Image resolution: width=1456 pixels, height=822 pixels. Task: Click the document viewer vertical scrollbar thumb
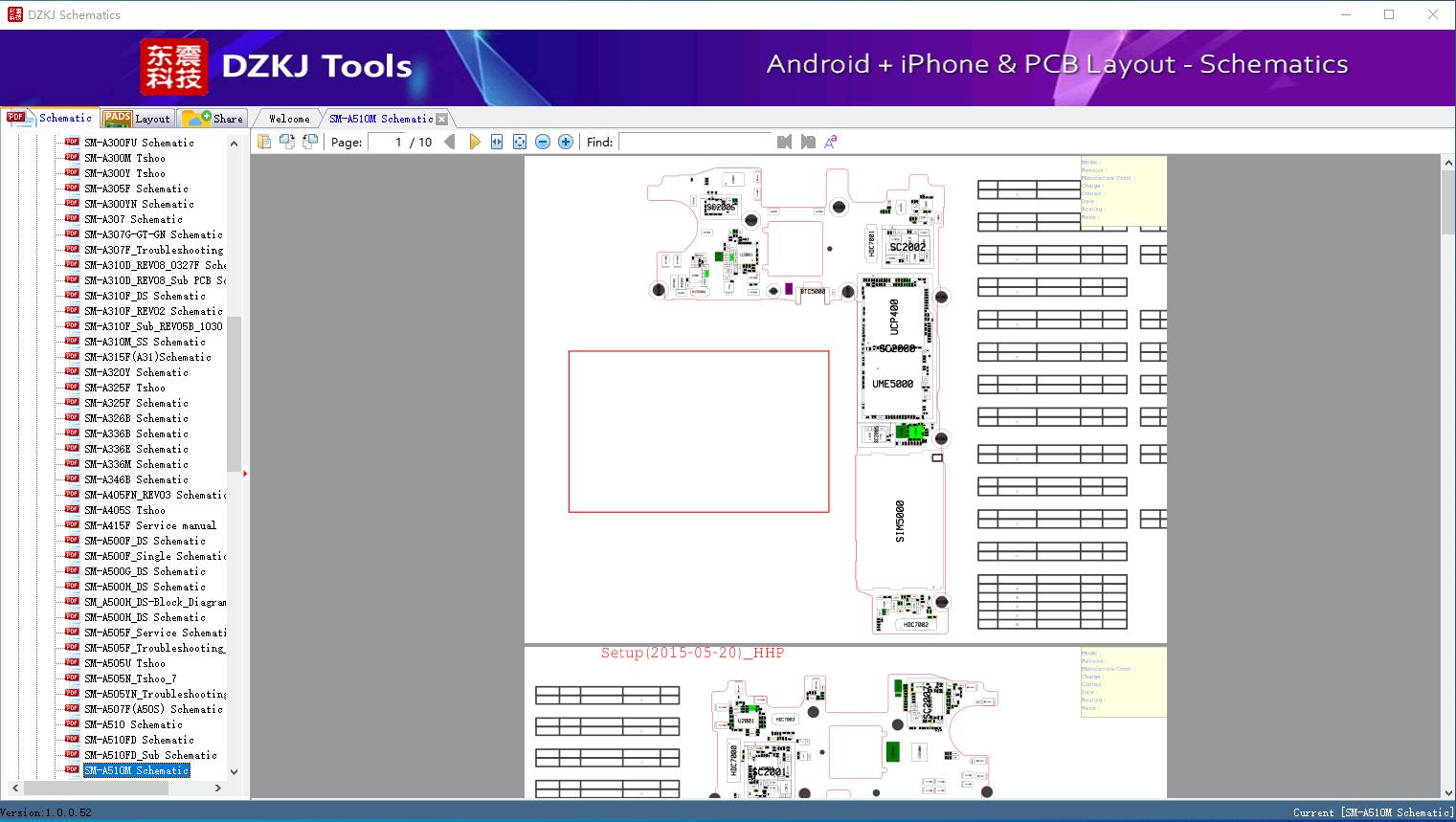[x=1447, y=203]
